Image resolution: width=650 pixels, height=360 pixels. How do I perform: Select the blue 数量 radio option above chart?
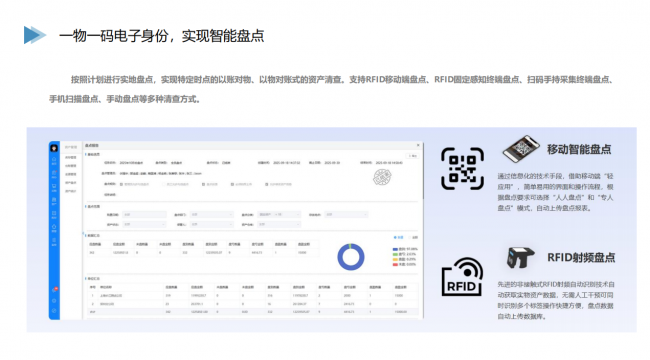tap(398, 238)
